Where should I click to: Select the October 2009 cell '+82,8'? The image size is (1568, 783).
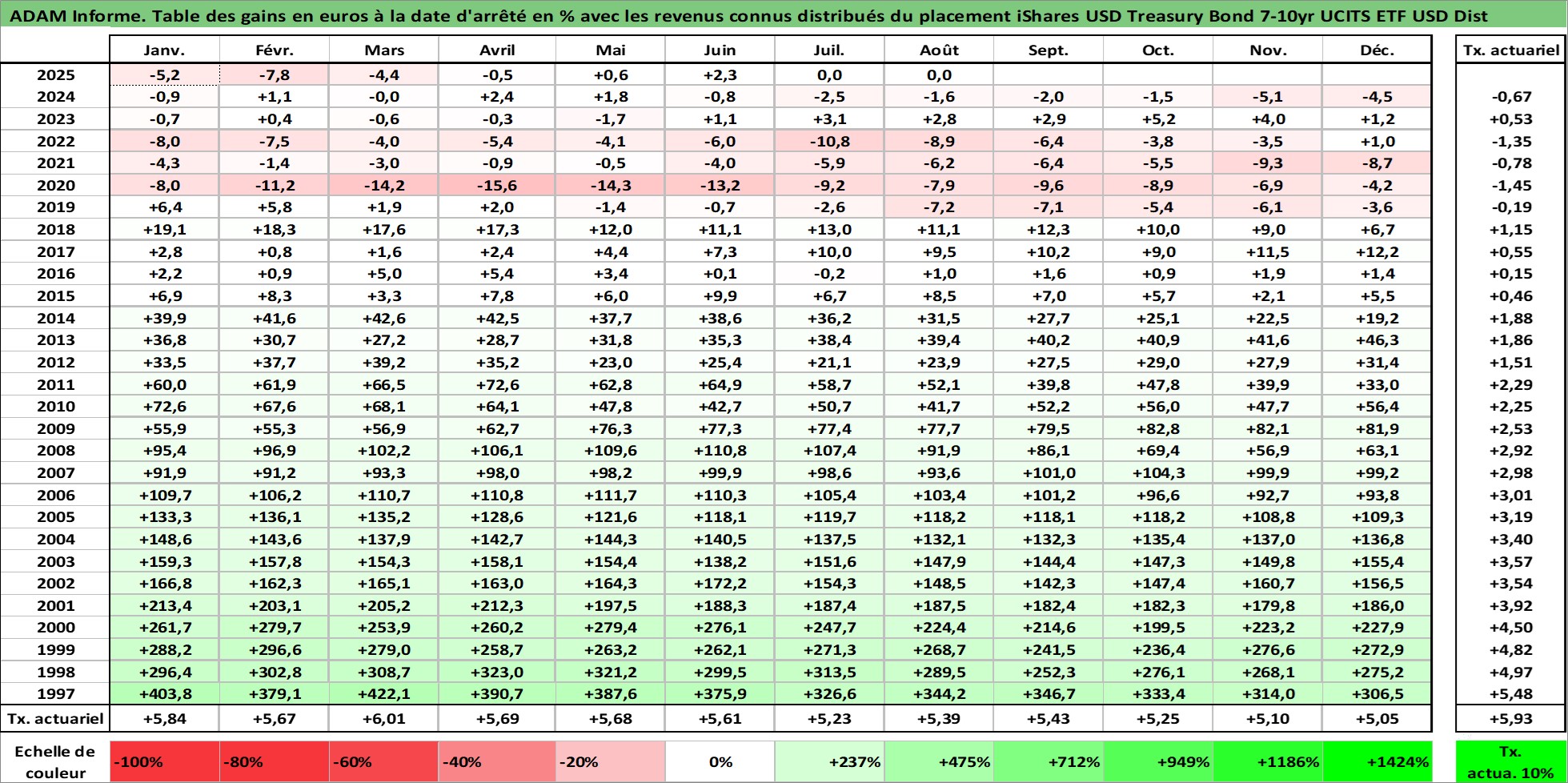(1158, 429)
